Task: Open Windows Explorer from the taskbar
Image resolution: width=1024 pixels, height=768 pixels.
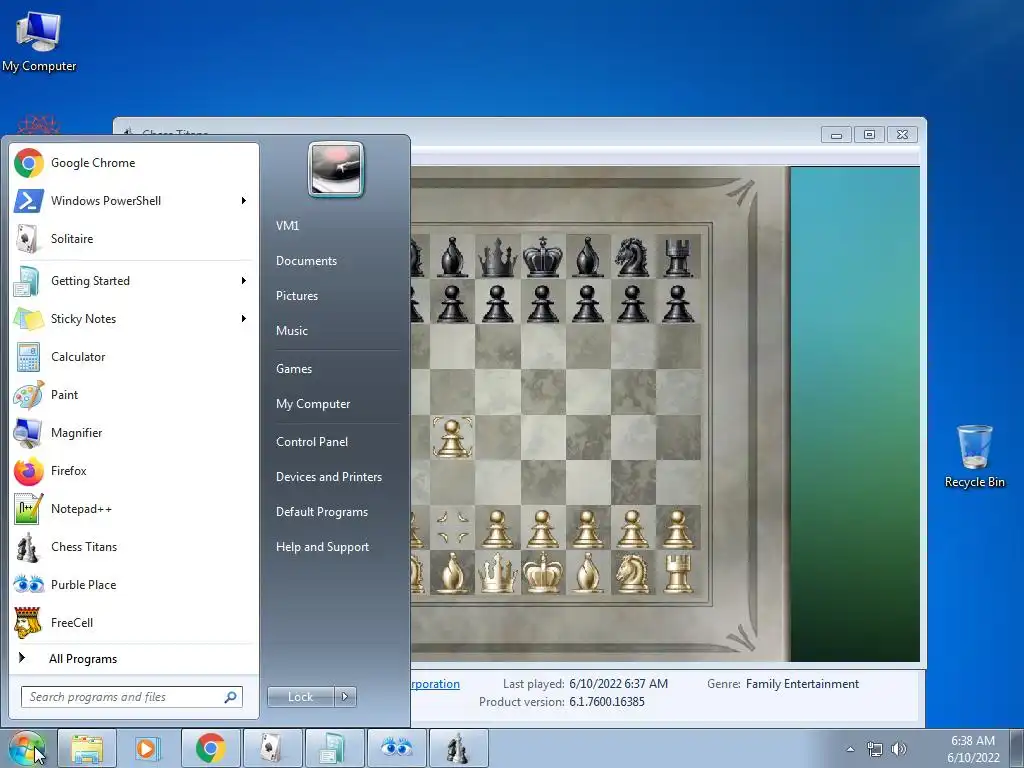Action: [x=87, y=748]
